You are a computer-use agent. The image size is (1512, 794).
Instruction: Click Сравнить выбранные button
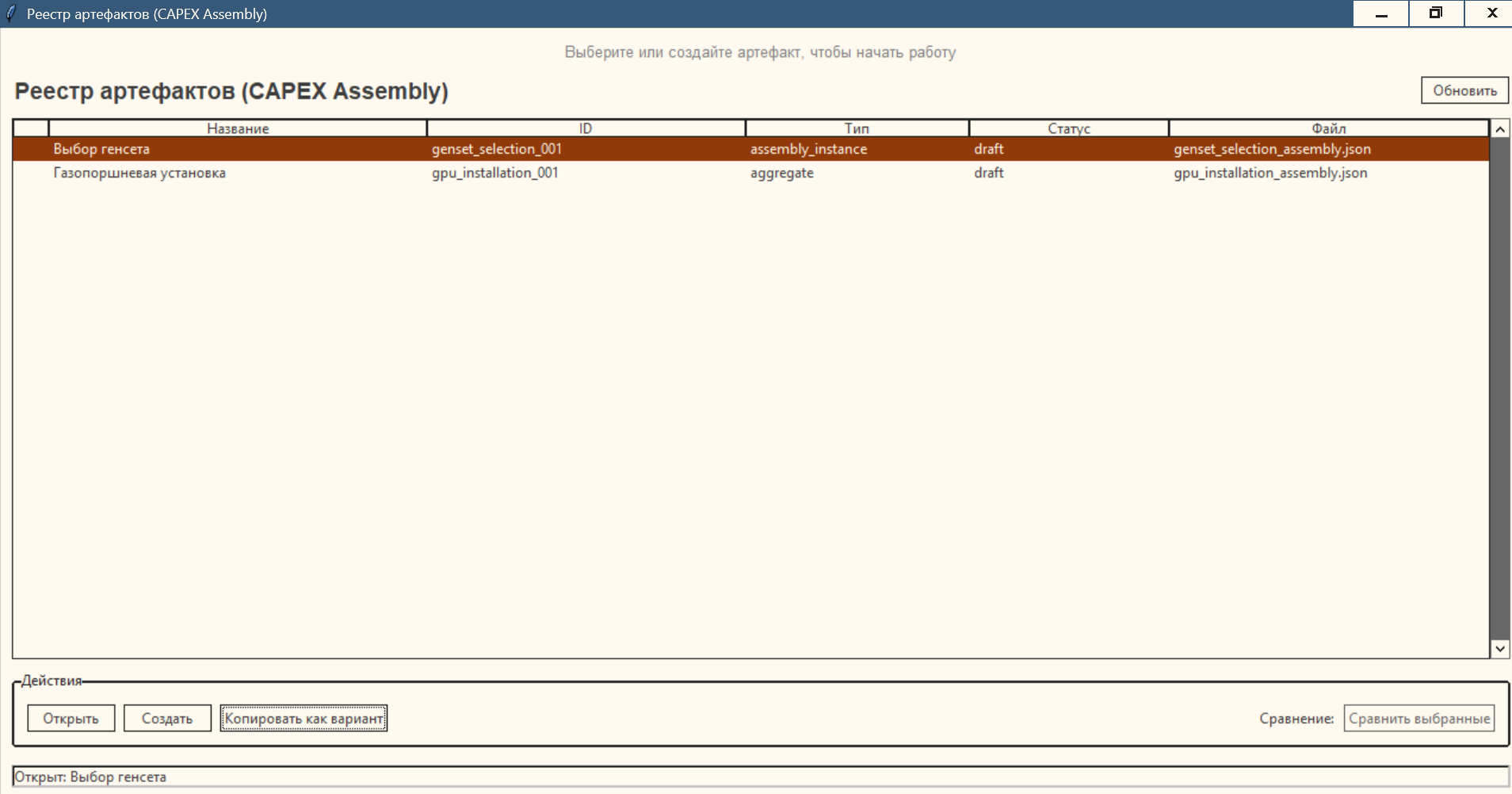coord(1418,719)
